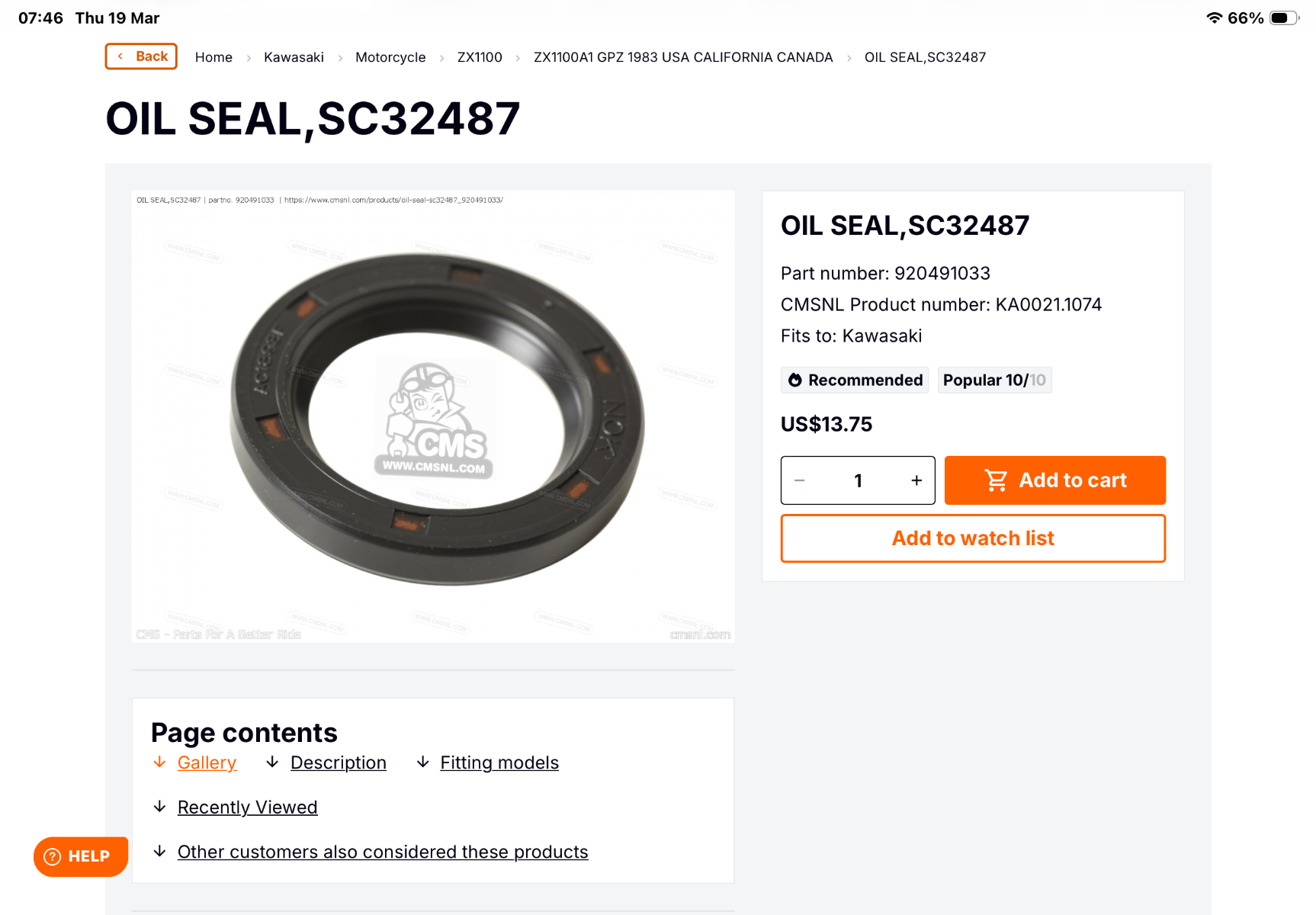Jump to the Description section link
The height and width of the screenshot is (915, 1316).
pos(339,762)
